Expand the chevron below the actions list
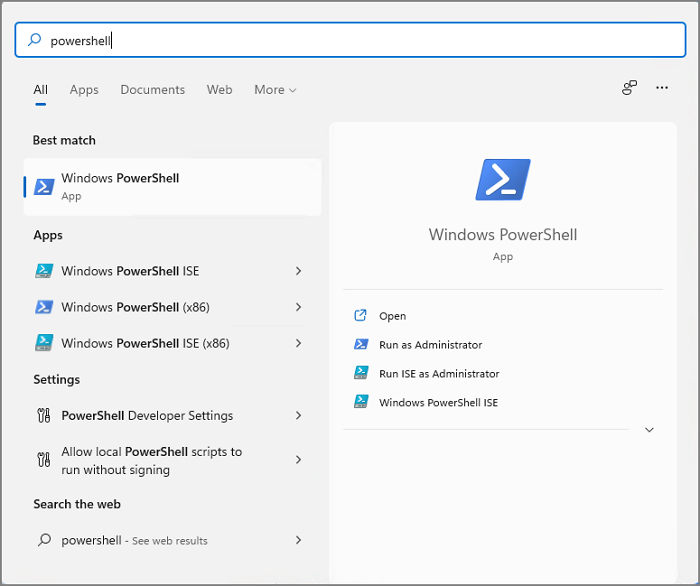Screen dimensions: 700x586 [649, 430]
